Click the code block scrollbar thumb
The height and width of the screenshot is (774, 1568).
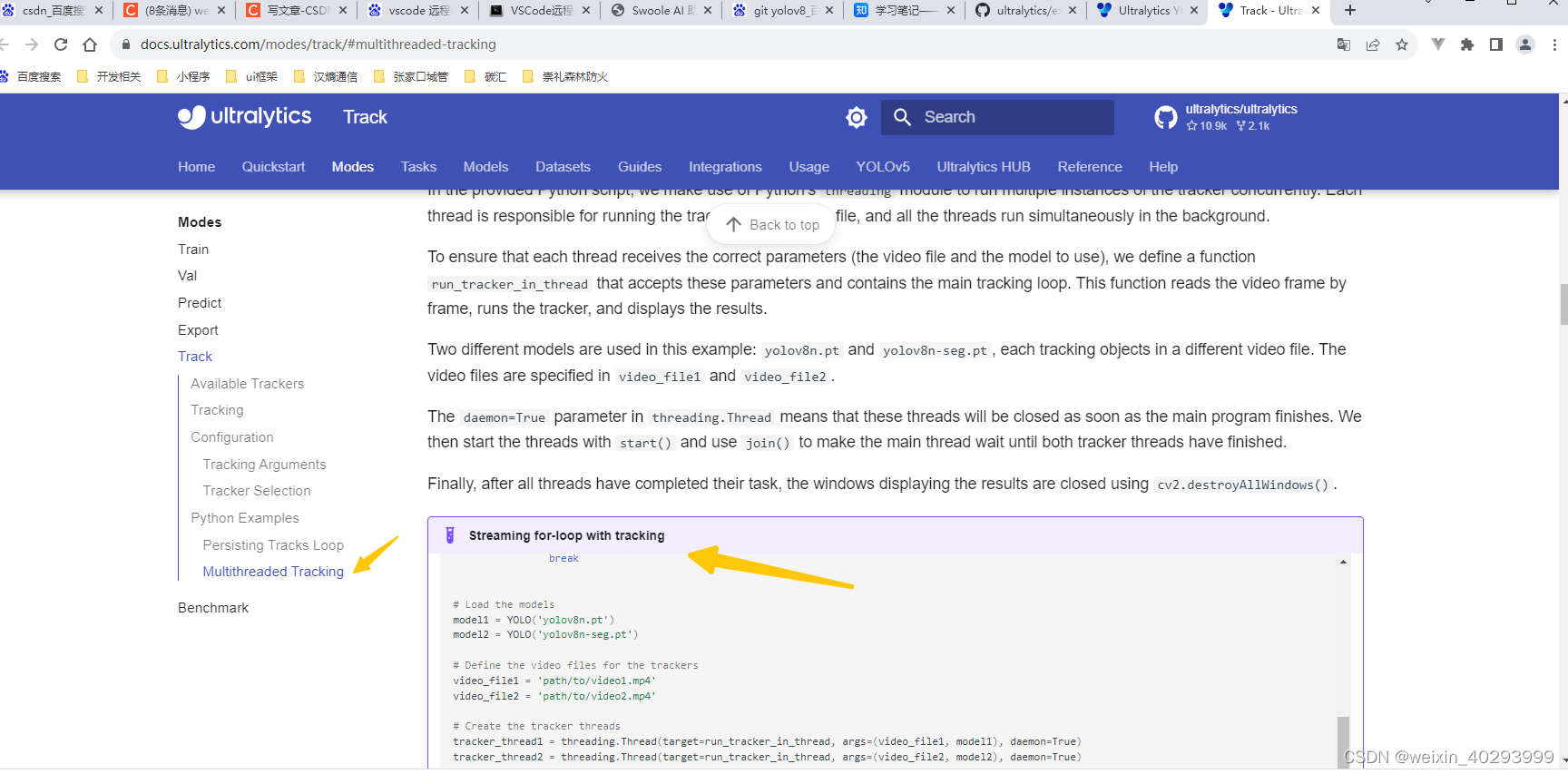coord(1343,741)
